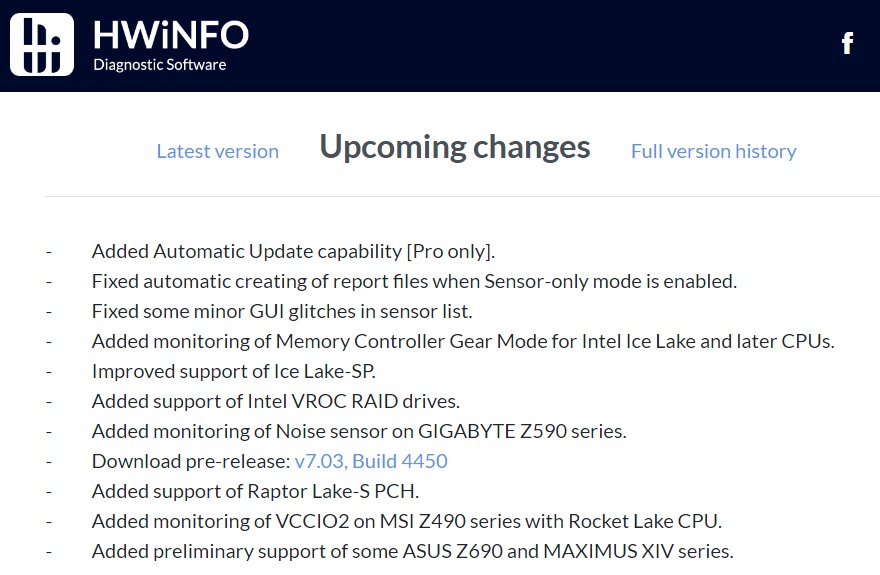
Task: Open the Full version history tab
Action: coord(713,151)
